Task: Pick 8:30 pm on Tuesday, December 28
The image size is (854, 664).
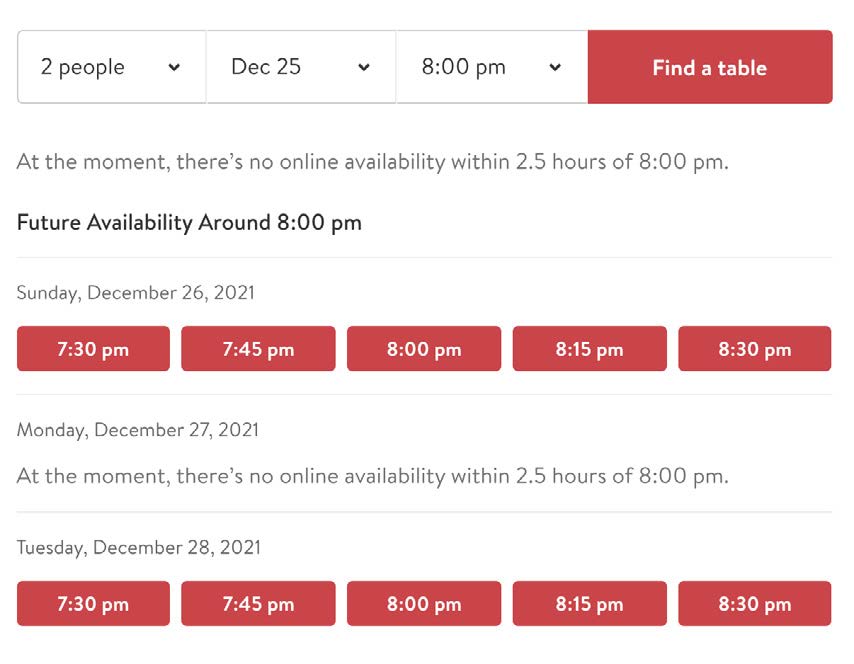Action: tap(755, 604)
